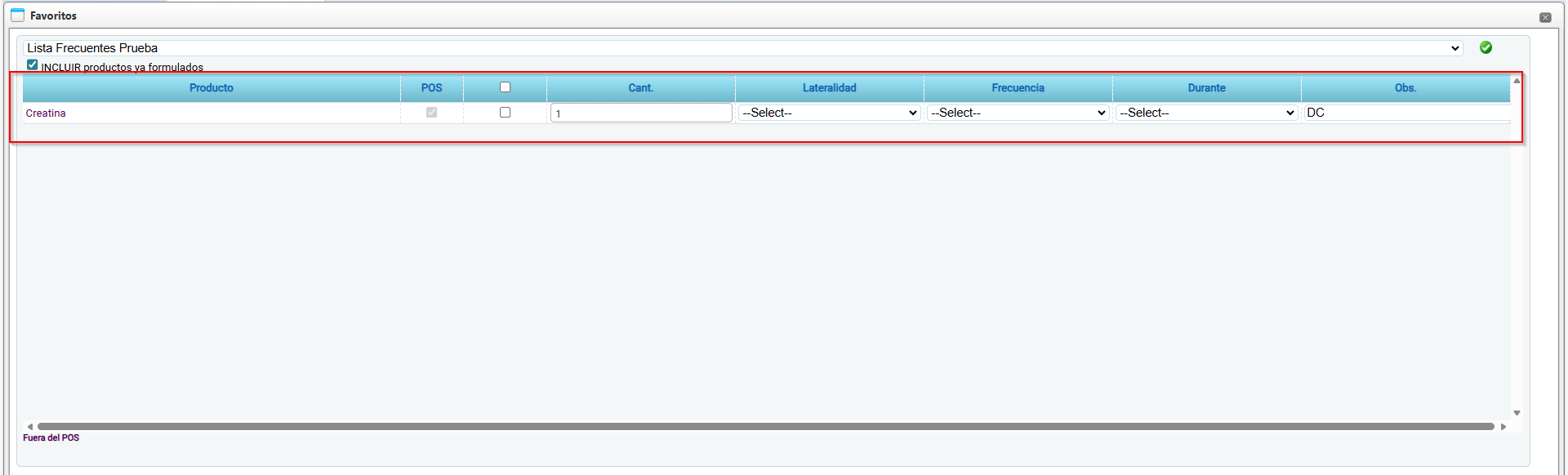Image resolution: width=1568 pixels, height=475 pixels.
Task: Click the horizontal scrollbar thumb
Action: pos(765,426)
